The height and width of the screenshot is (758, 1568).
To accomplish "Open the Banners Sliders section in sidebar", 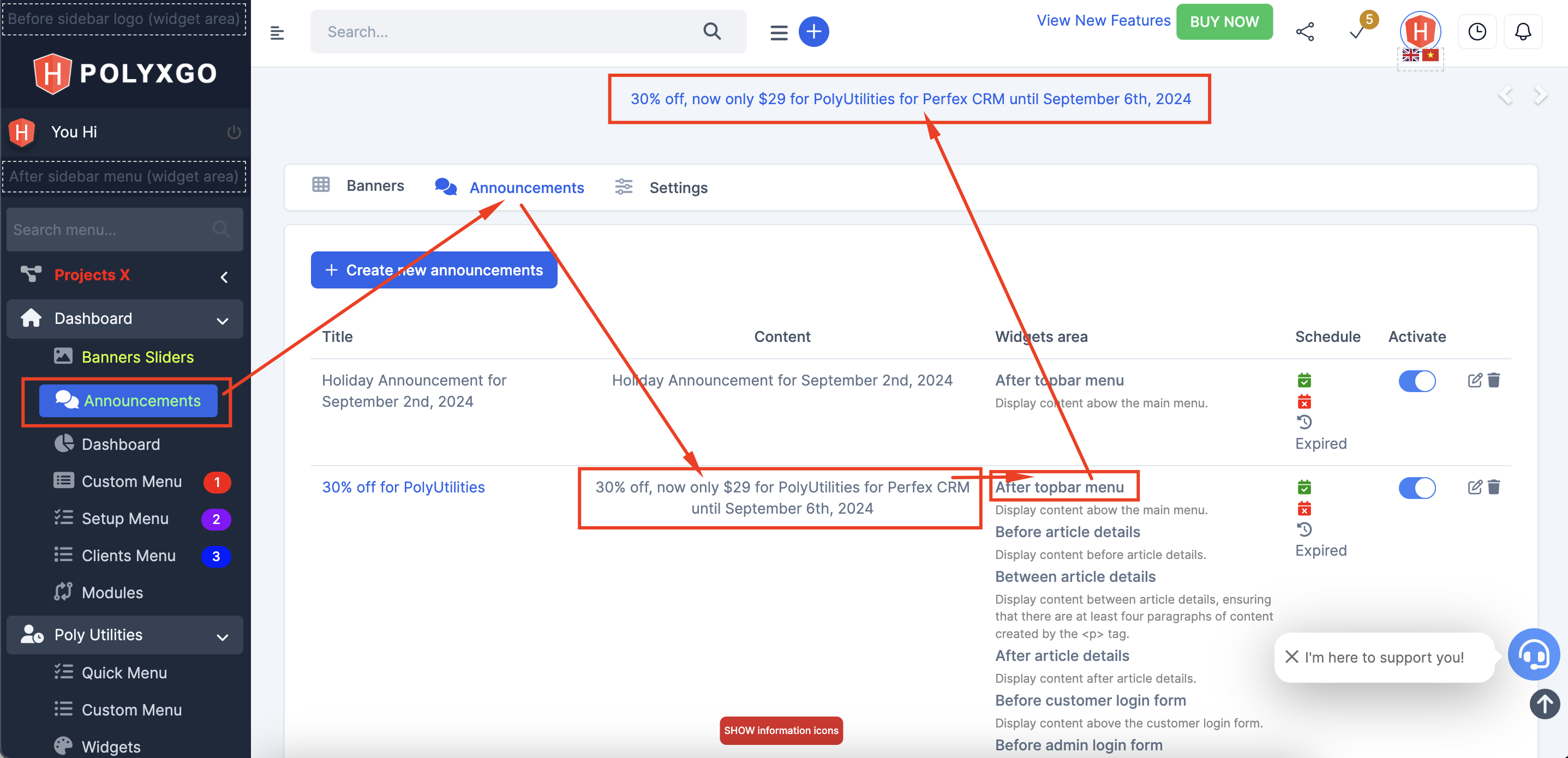I will 137,357.
